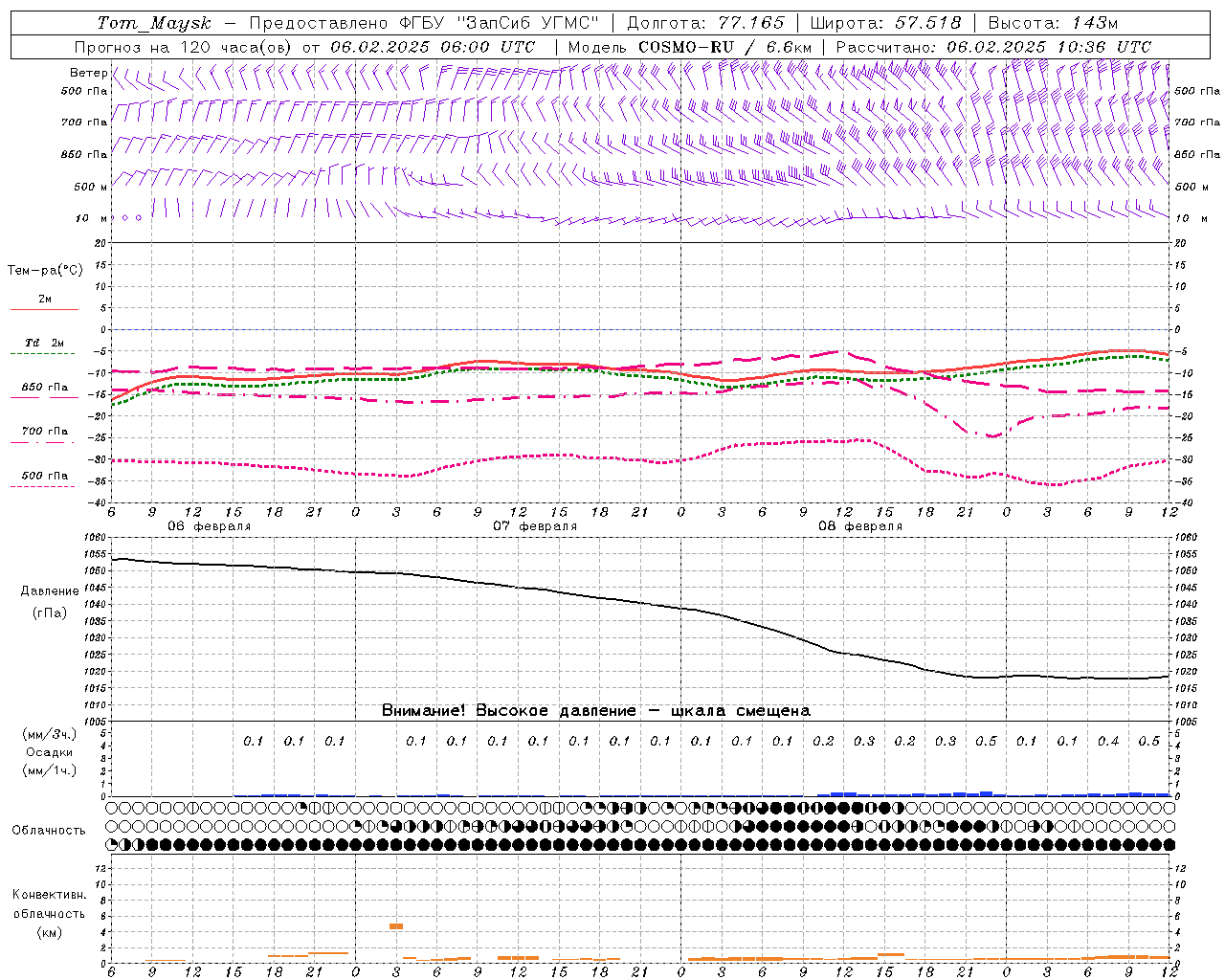Click the 'Высота: 143м' header field
The width and height of the screenshot is (1225, 980).
(x=1053, y=23)
